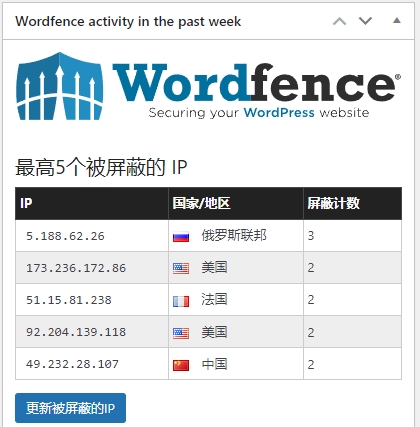
Task: Select IP address 5.188.62.26
Action: coord(65,236)
